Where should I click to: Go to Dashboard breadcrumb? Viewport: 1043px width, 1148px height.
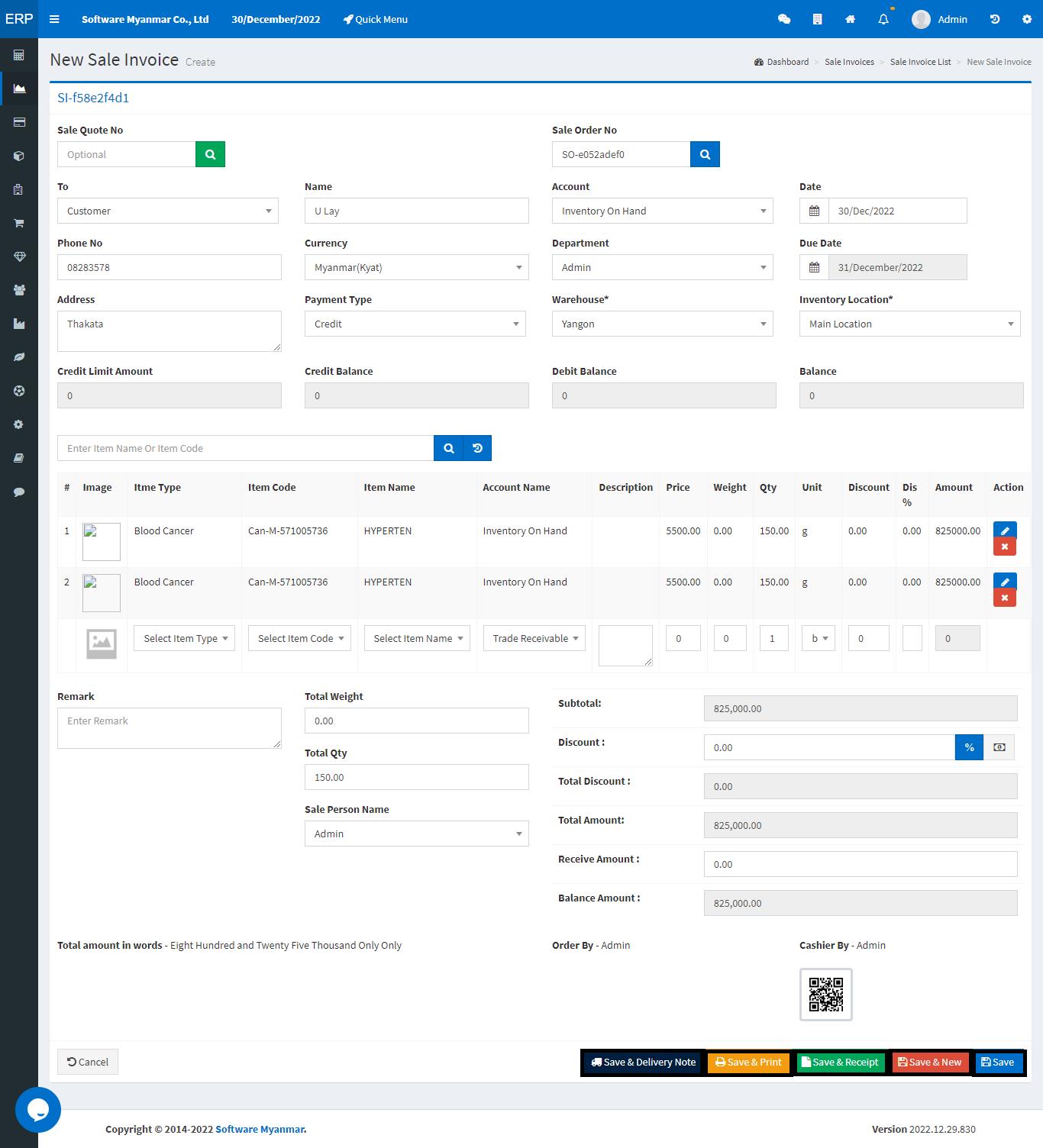click(x=781, y=62)
